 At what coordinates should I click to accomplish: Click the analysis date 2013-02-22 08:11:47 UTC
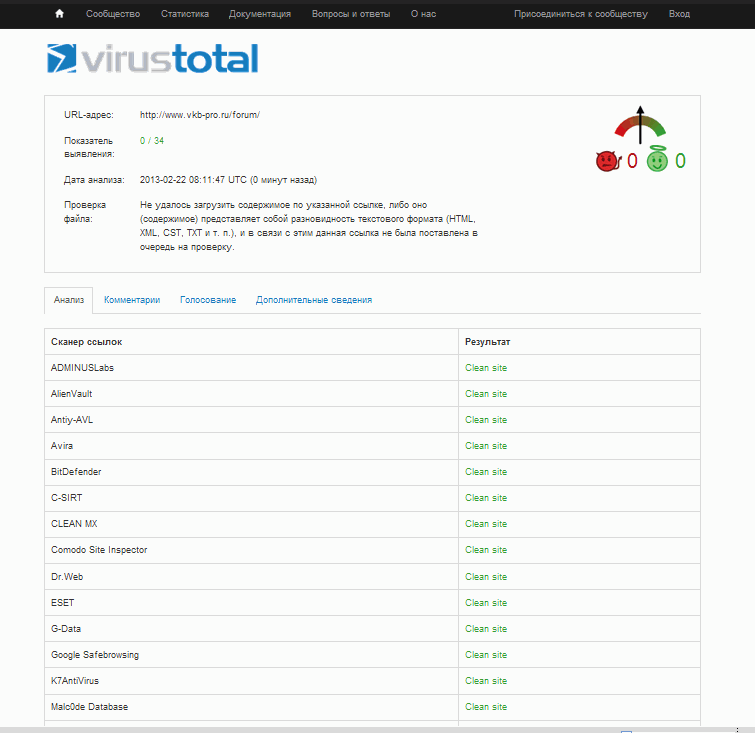click(193, 180)
